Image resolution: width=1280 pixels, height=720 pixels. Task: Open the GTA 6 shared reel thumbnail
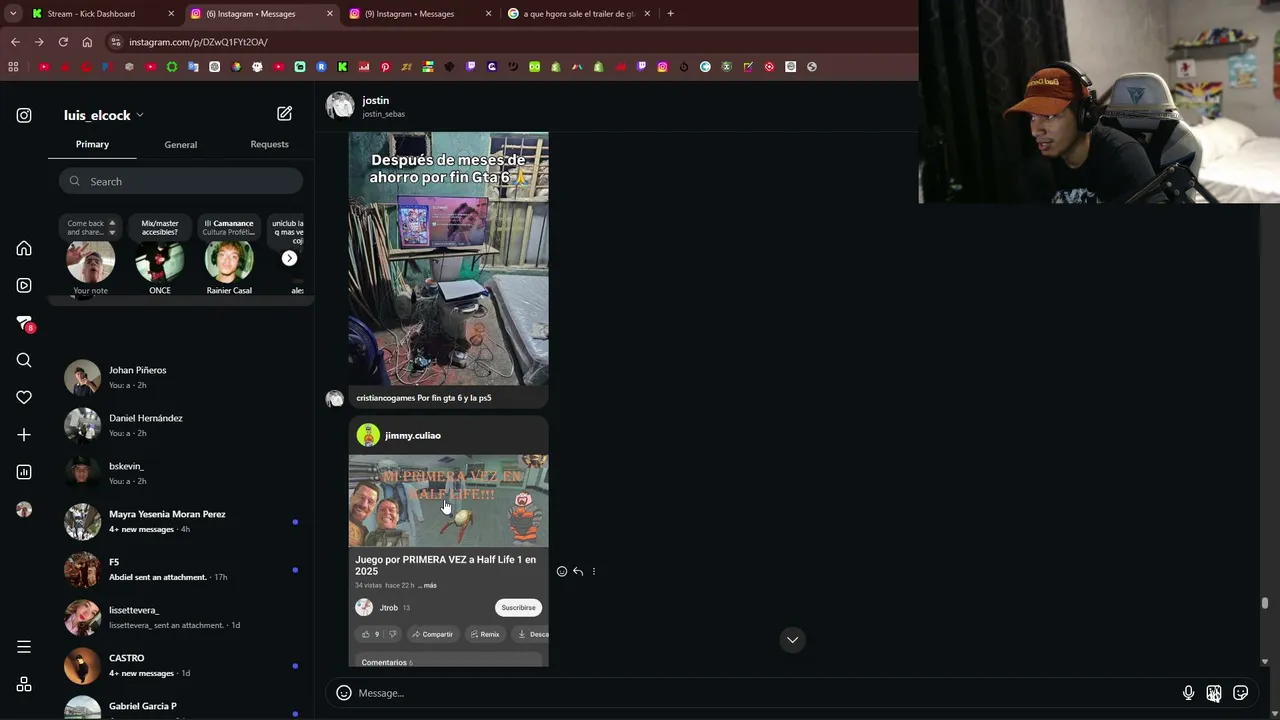tap(448, 259)
